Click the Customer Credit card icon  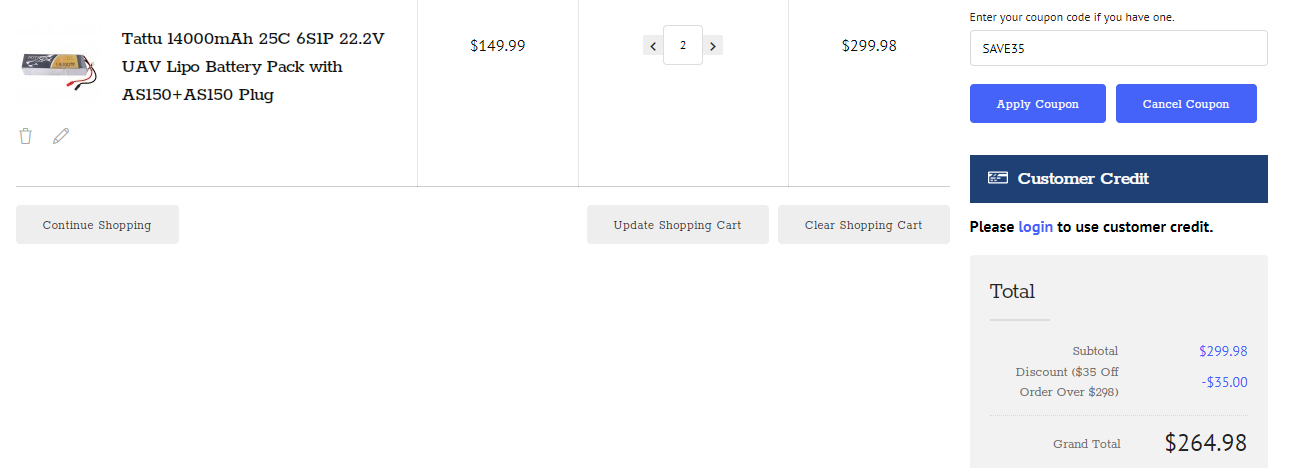coord(997,178)
